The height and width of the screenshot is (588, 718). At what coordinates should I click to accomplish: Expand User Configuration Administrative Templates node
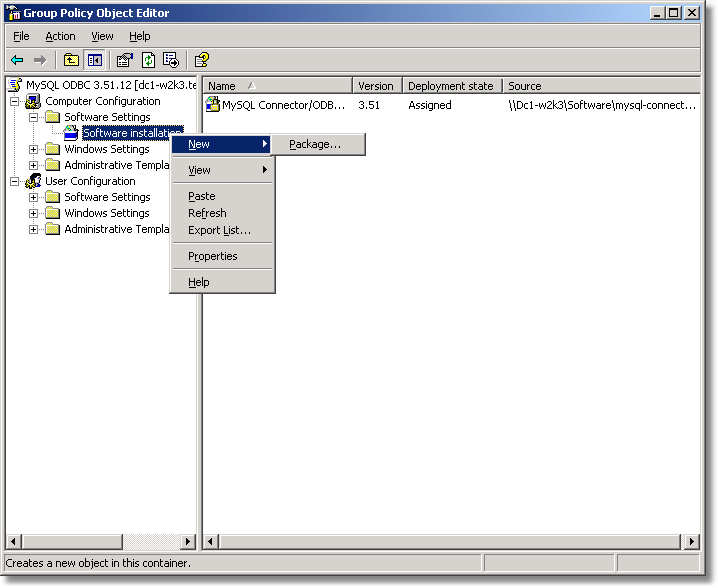(x=33, y=229)
